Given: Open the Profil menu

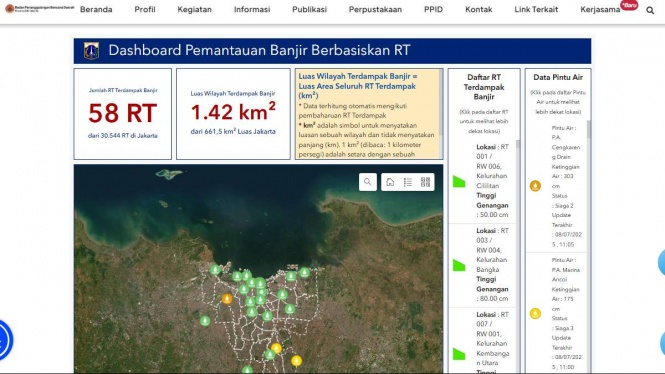Looking at the screenshot, I should [145, 9].
